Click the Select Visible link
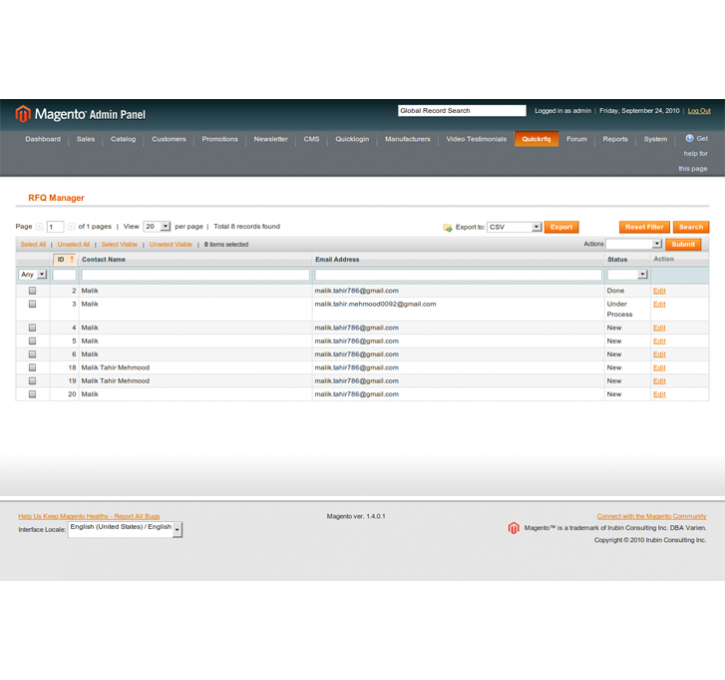The image size is (725, 680). [x=119, y=245]
